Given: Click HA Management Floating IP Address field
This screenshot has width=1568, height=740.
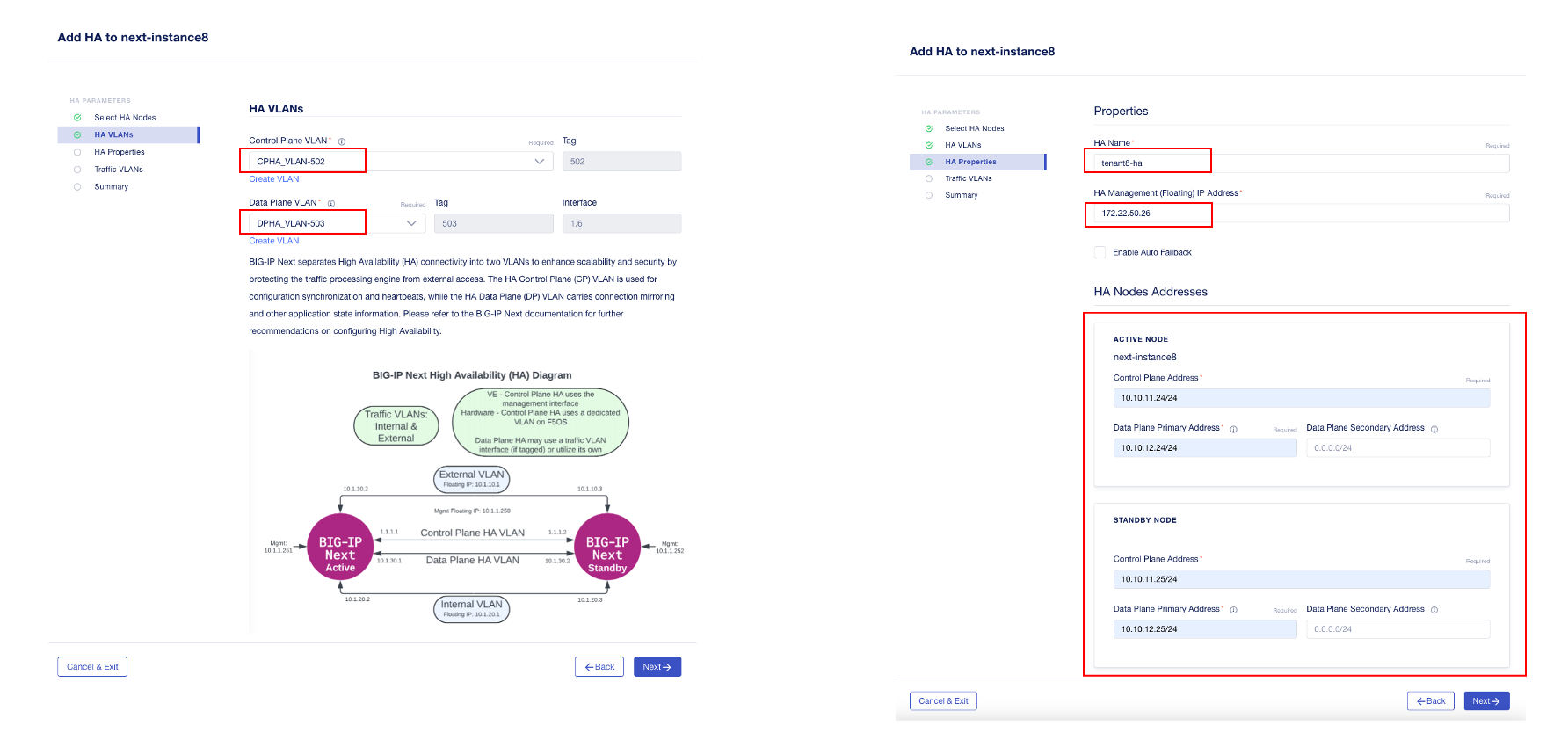Looking at the screenshot, I should [1302, 214].
